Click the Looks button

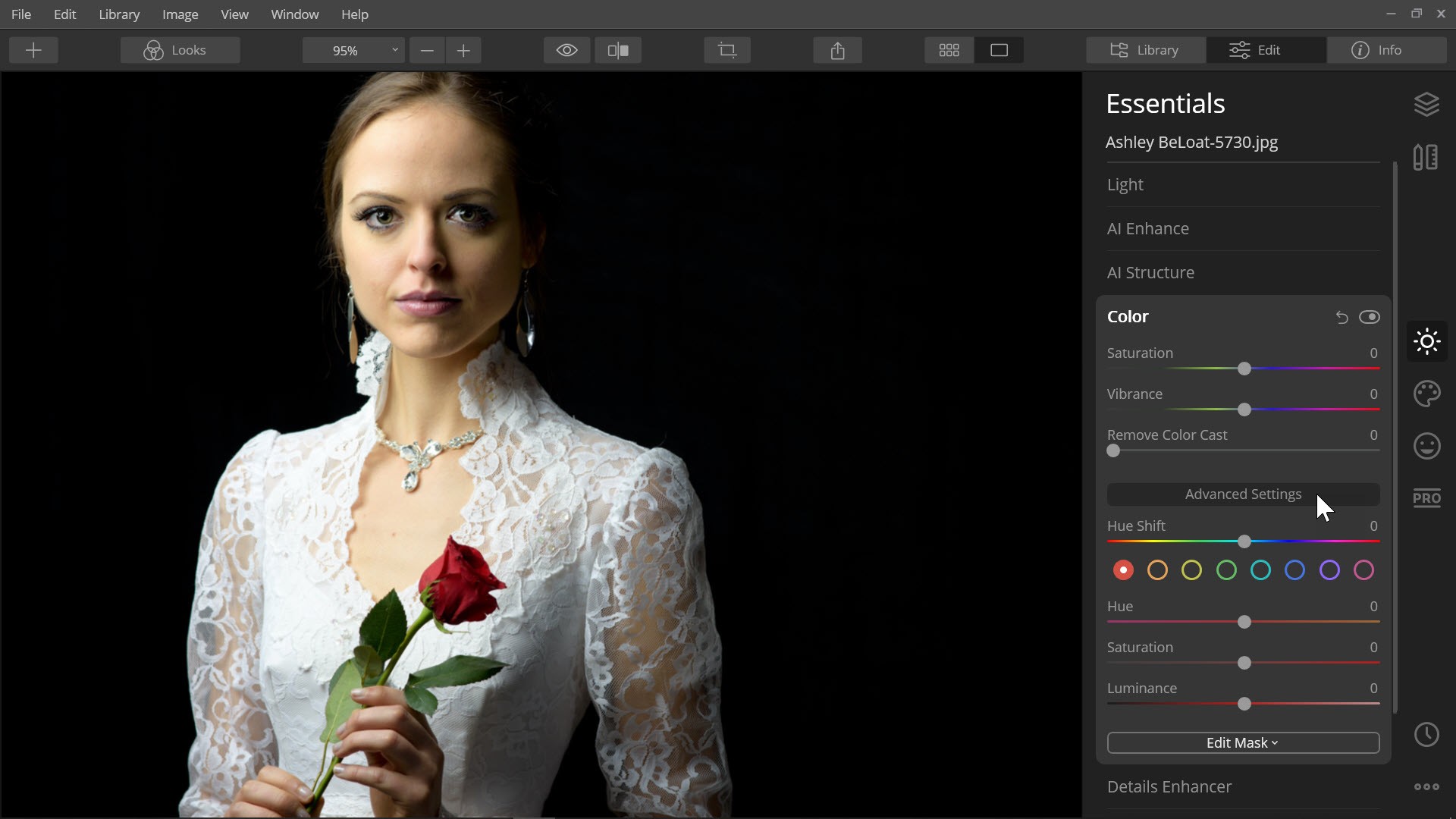tap(180, 50)
